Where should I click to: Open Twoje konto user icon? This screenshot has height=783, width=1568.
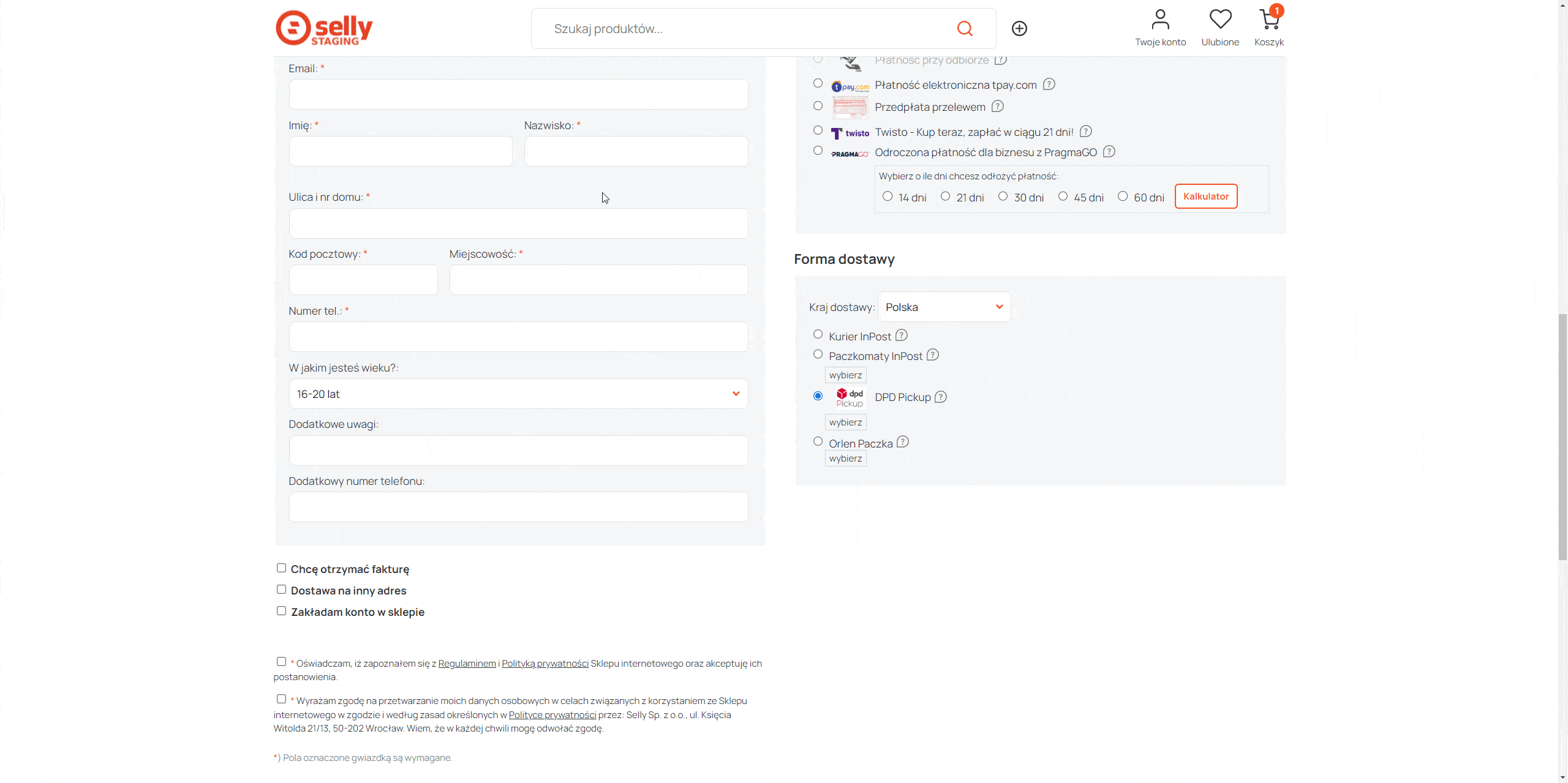[1160, 20]
